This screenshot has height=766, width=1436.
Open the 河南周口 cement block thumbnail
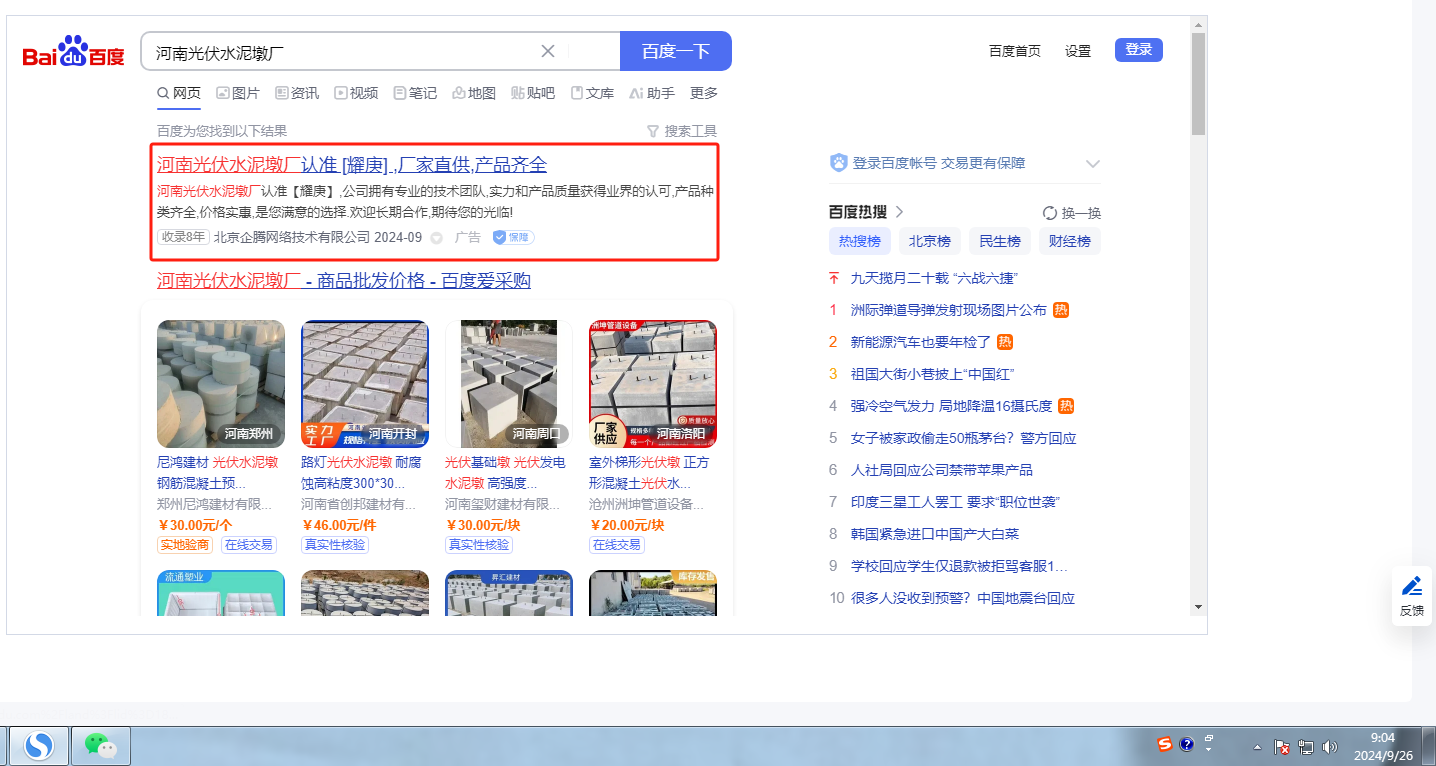509,384
